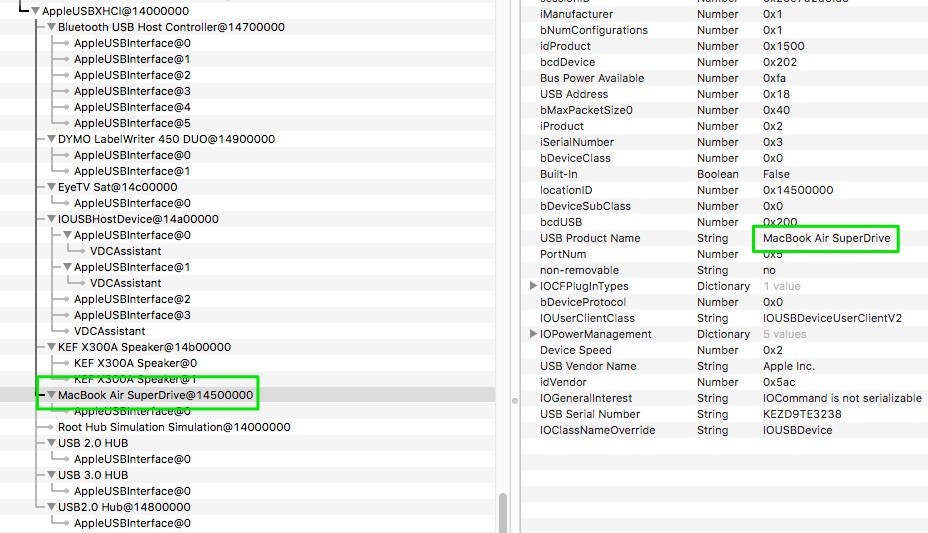Collapse the KEF X300A Speaker@14b00000 triangle

coord(51,347)
